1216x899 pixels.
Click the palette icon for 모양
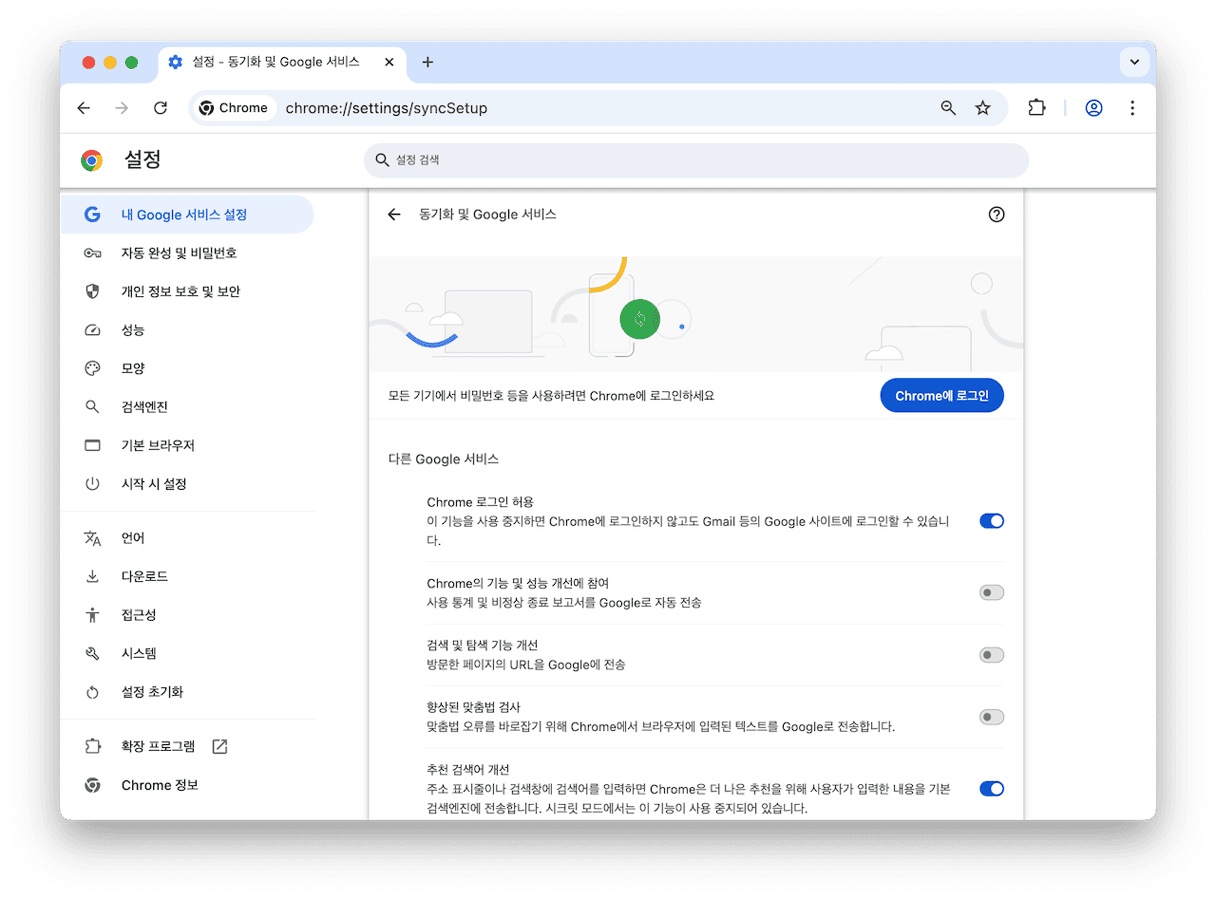92,368
